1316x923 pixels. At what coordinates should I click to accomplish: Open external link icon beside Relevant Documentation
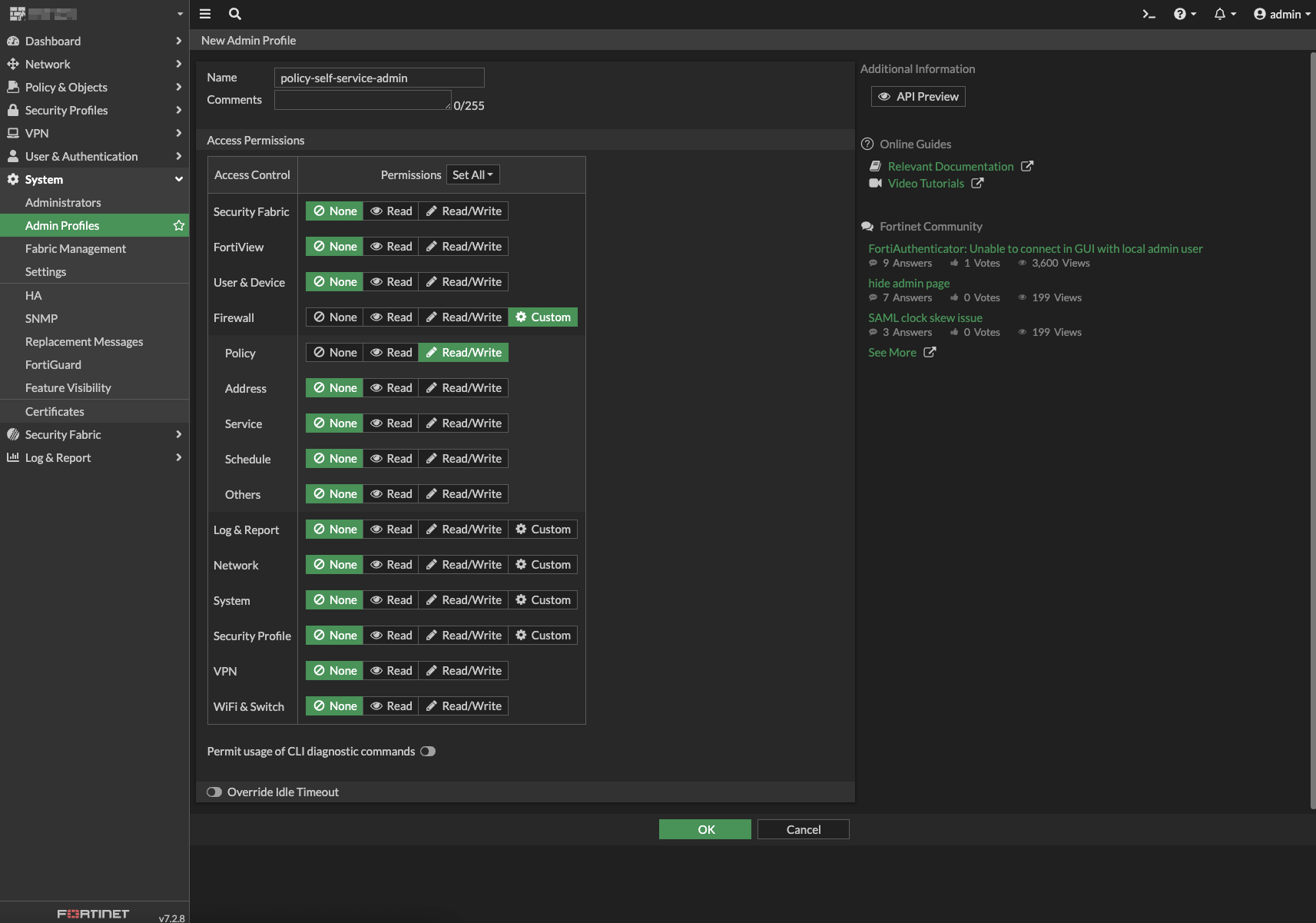coord(1027,166)
